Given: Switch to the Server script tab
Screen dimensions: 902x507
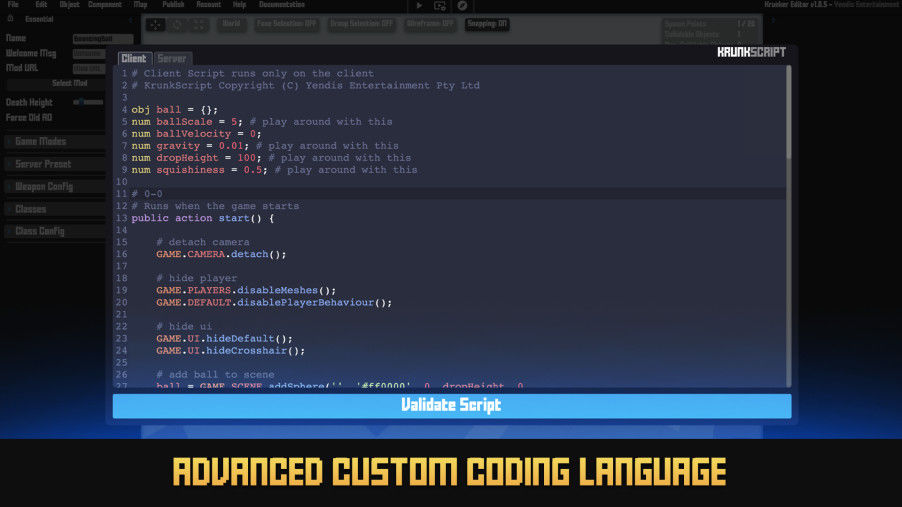Looking at the screenshot, I should point(171,58).
